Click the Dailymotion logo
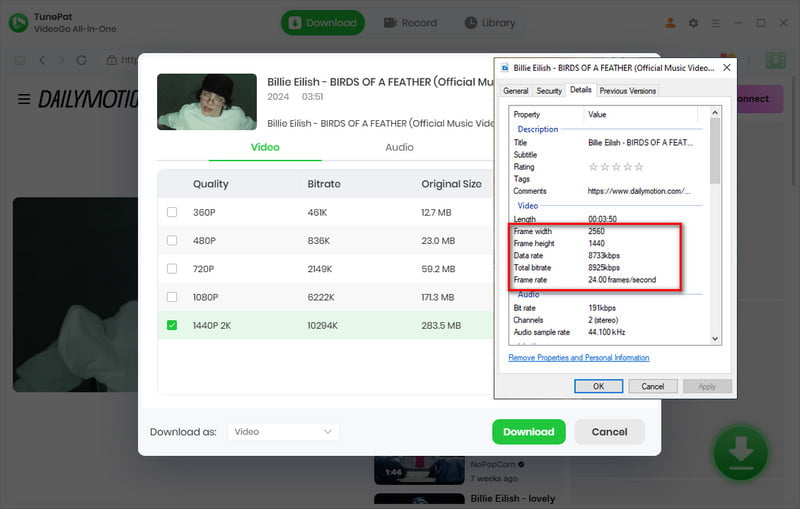 point(88,99)
